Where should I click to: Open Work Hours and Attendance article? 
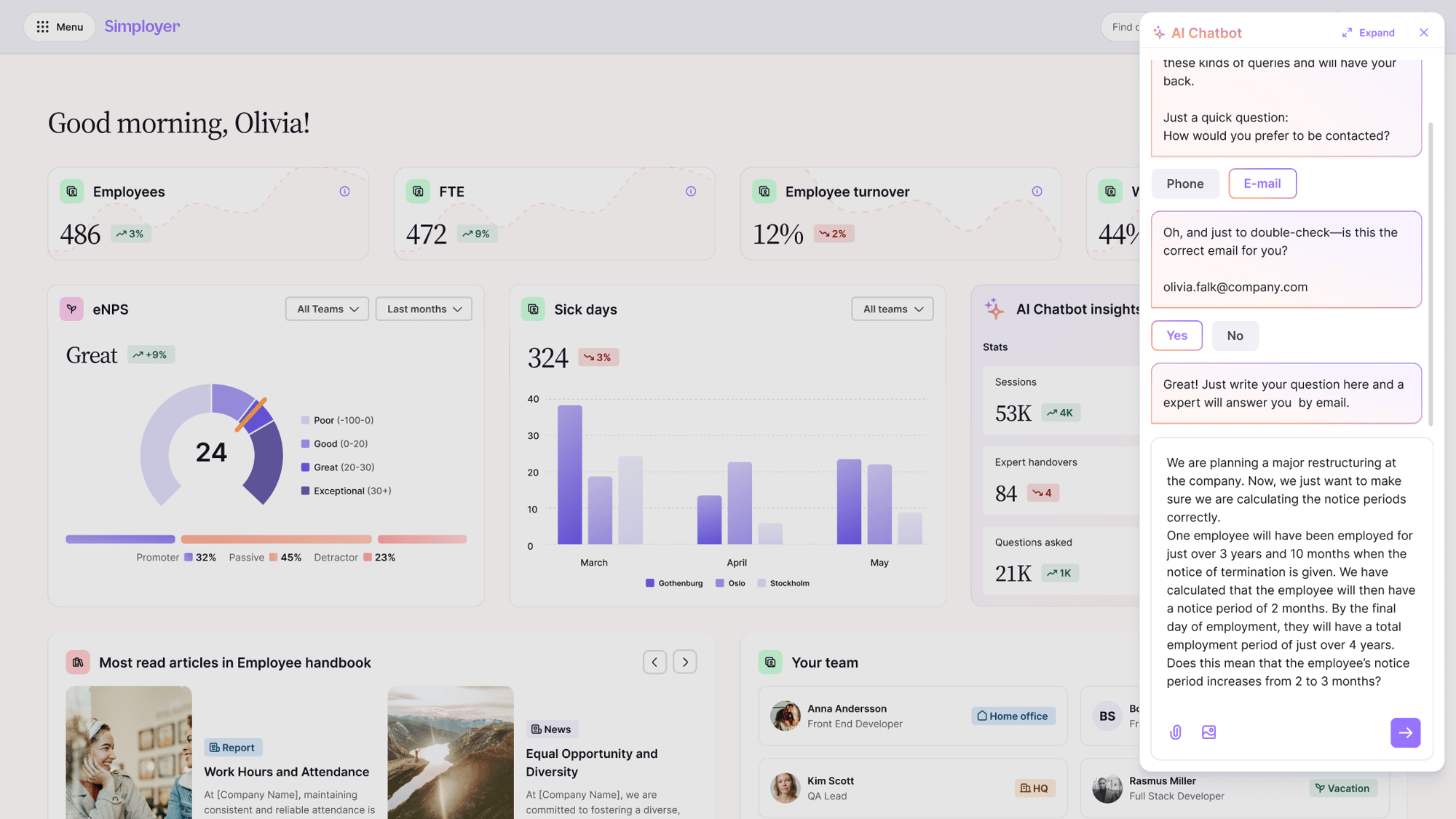point(286,772)
